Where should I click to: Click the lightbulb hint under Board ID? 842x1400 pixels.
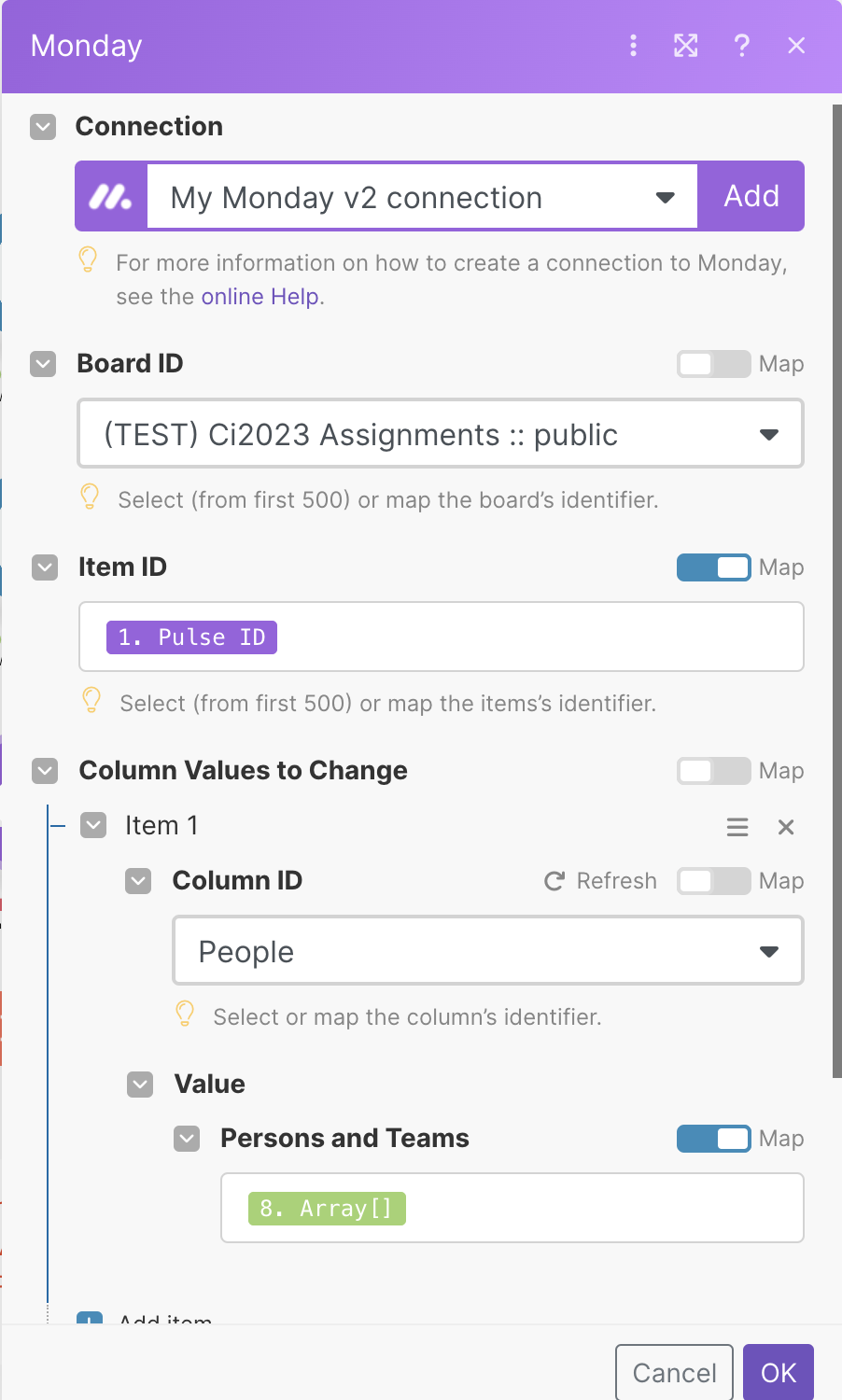tap(90, 497)
